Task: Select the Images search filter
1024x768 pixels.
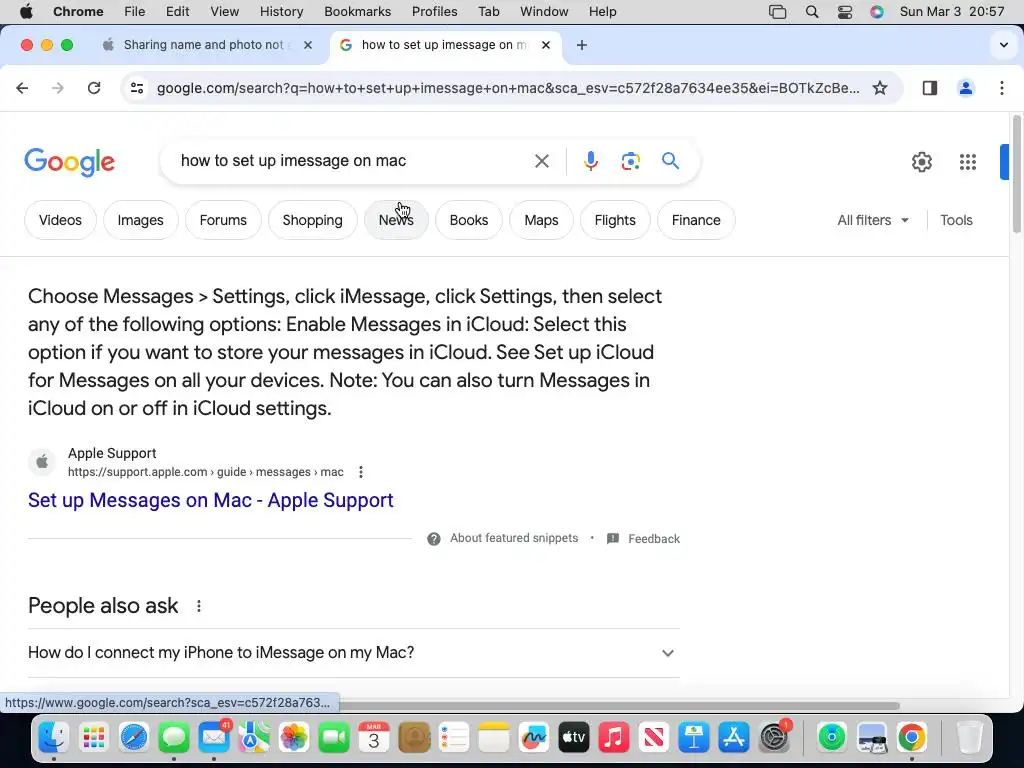Action: [x=140, y=220]
